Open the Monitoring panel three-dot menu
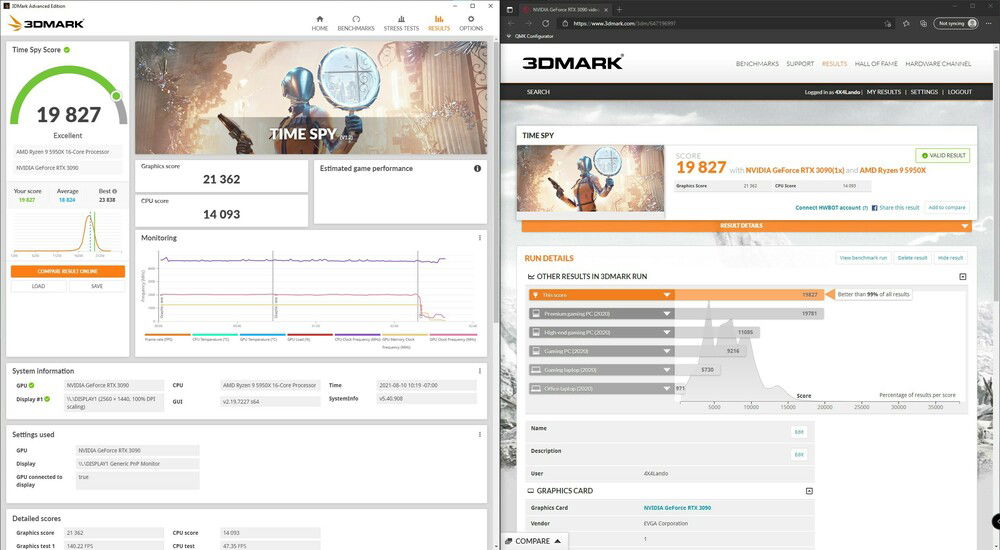This screenshot has height=550, width=1000. point(480,238)
